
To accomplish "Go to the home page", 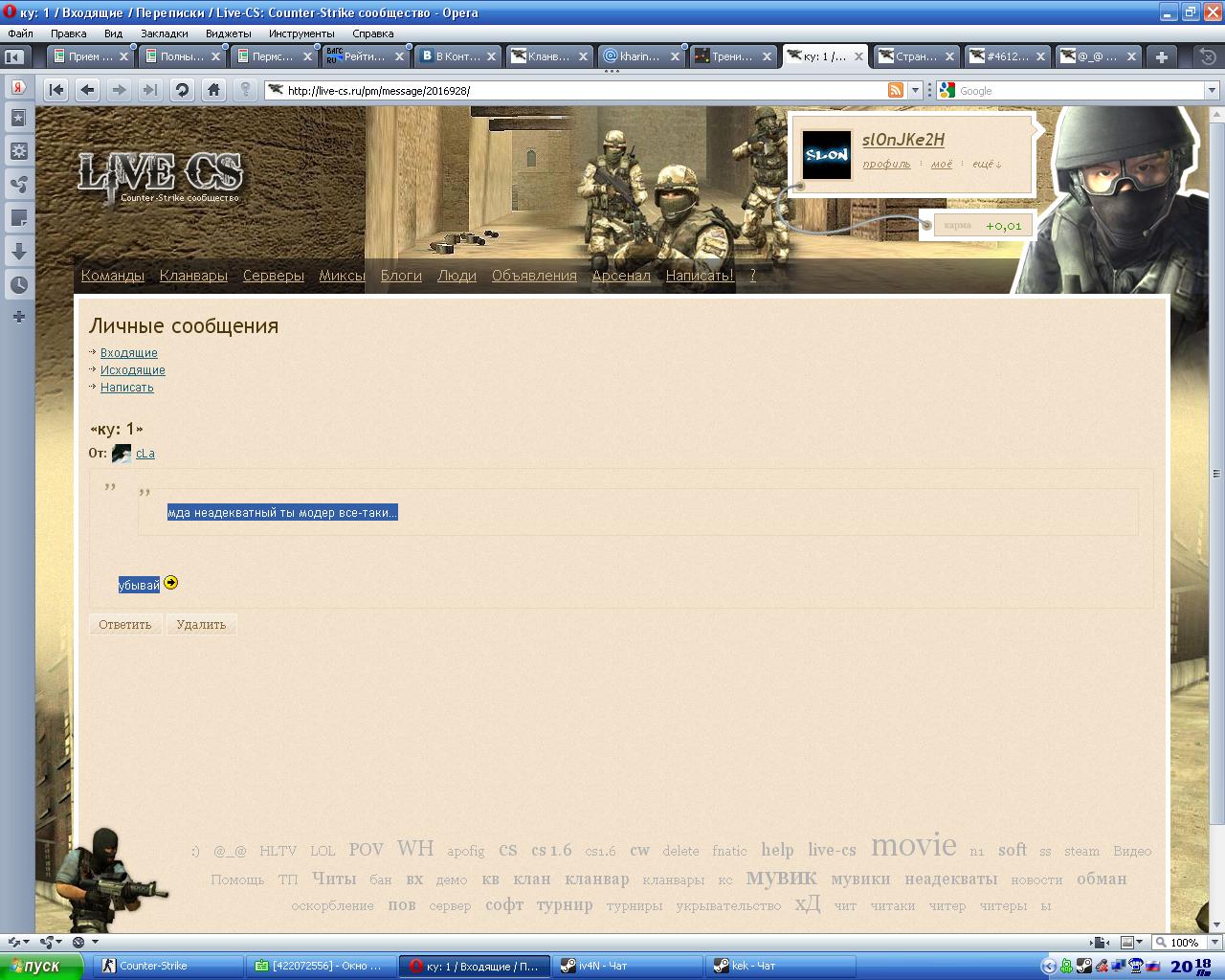I will pos(213,90).
